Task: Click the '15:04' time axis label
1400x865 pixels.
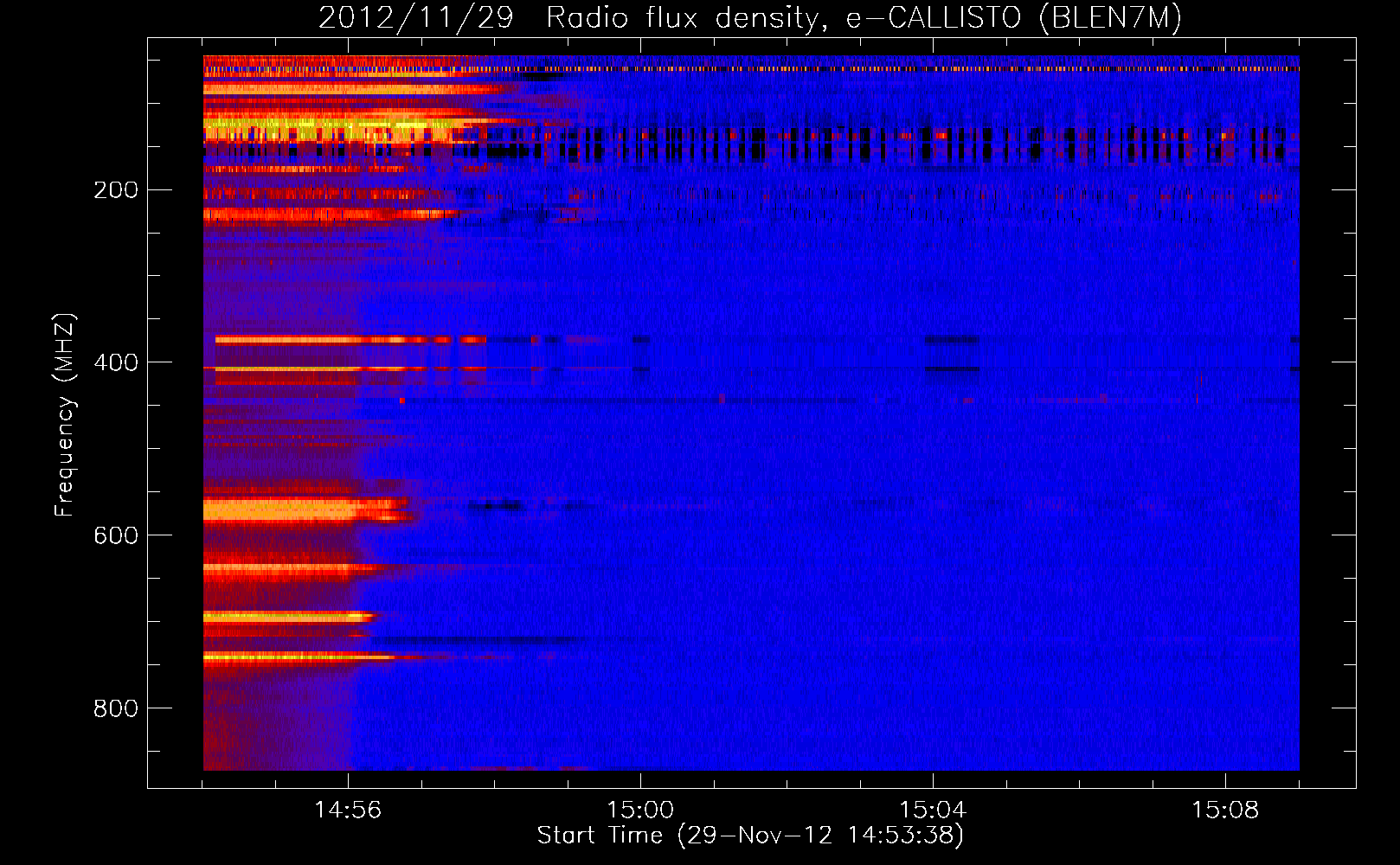Action: (x=933, y=810)
